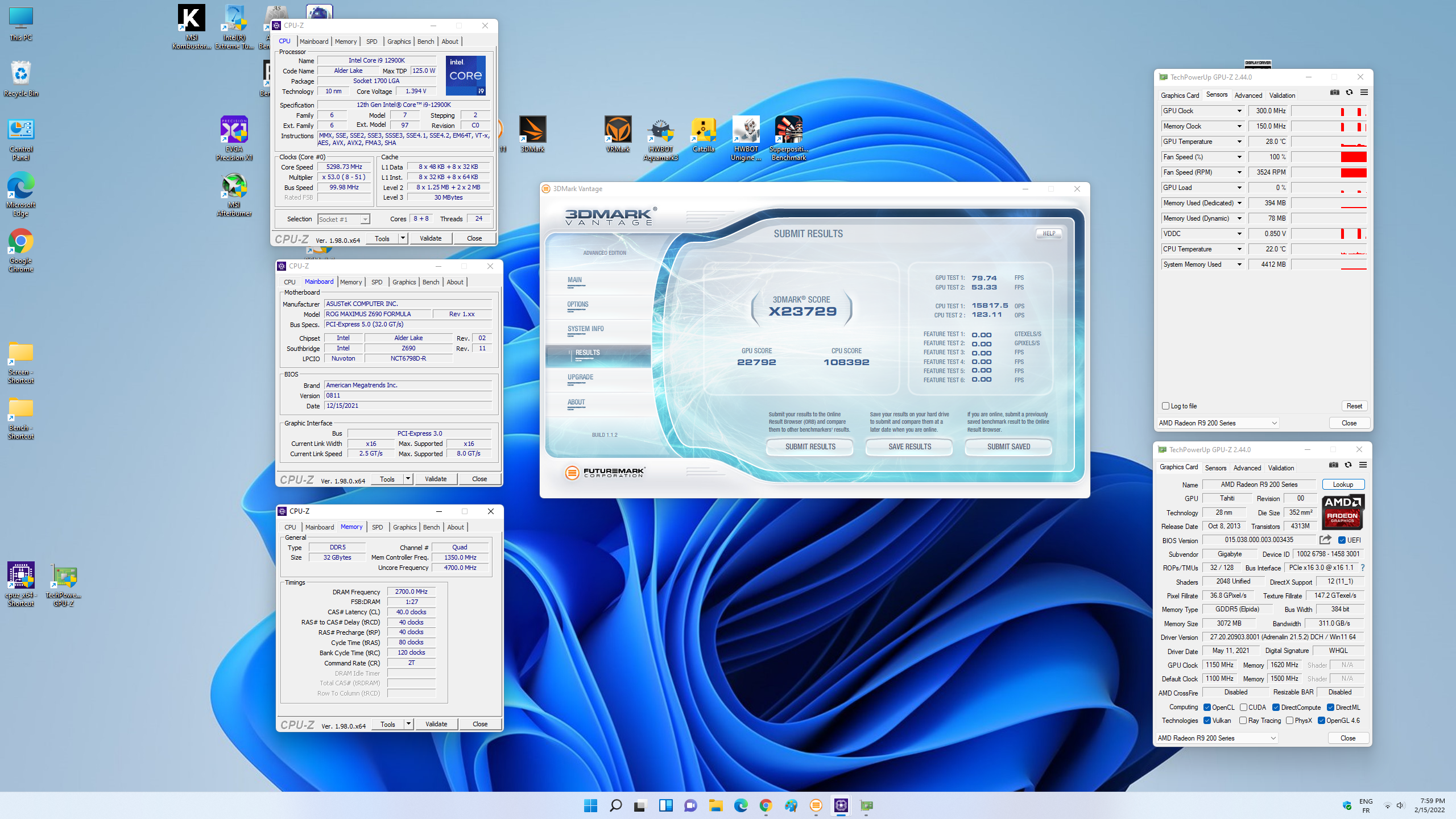This screenshot has height=819, width=1456.
Task: Click Lookup button in GPU-Z
Action: (x=1343, y=485)
